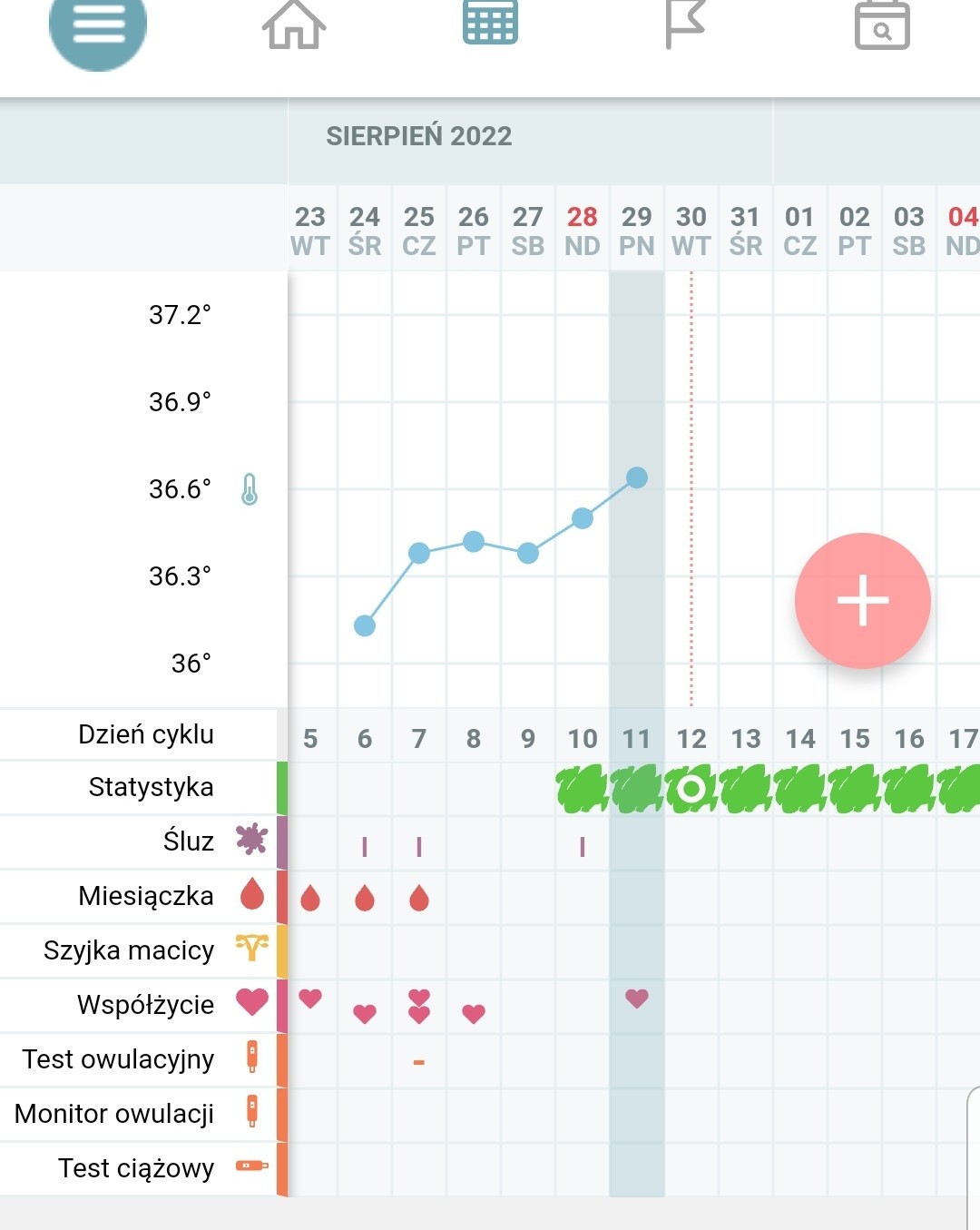Select the Test owulacyjny row label

click(x=118, y=1059)
